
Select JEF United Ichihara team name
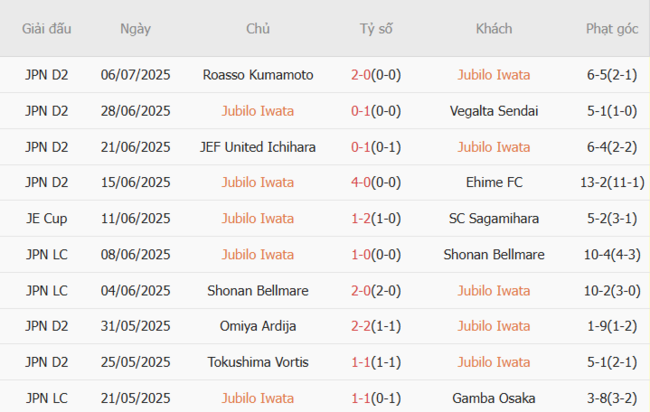pyautogui.click(x=257, y=147)
